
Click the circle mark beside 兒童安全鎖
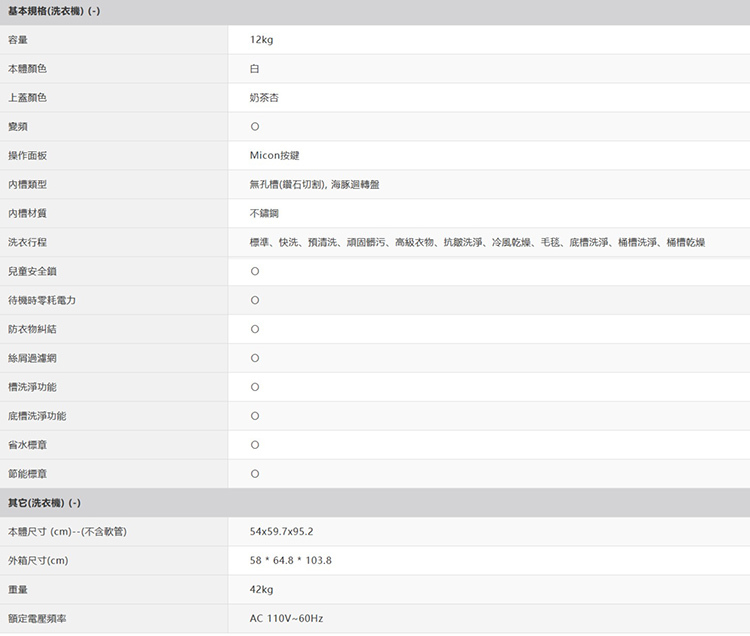pyautogui.click(x=255, y=272)
